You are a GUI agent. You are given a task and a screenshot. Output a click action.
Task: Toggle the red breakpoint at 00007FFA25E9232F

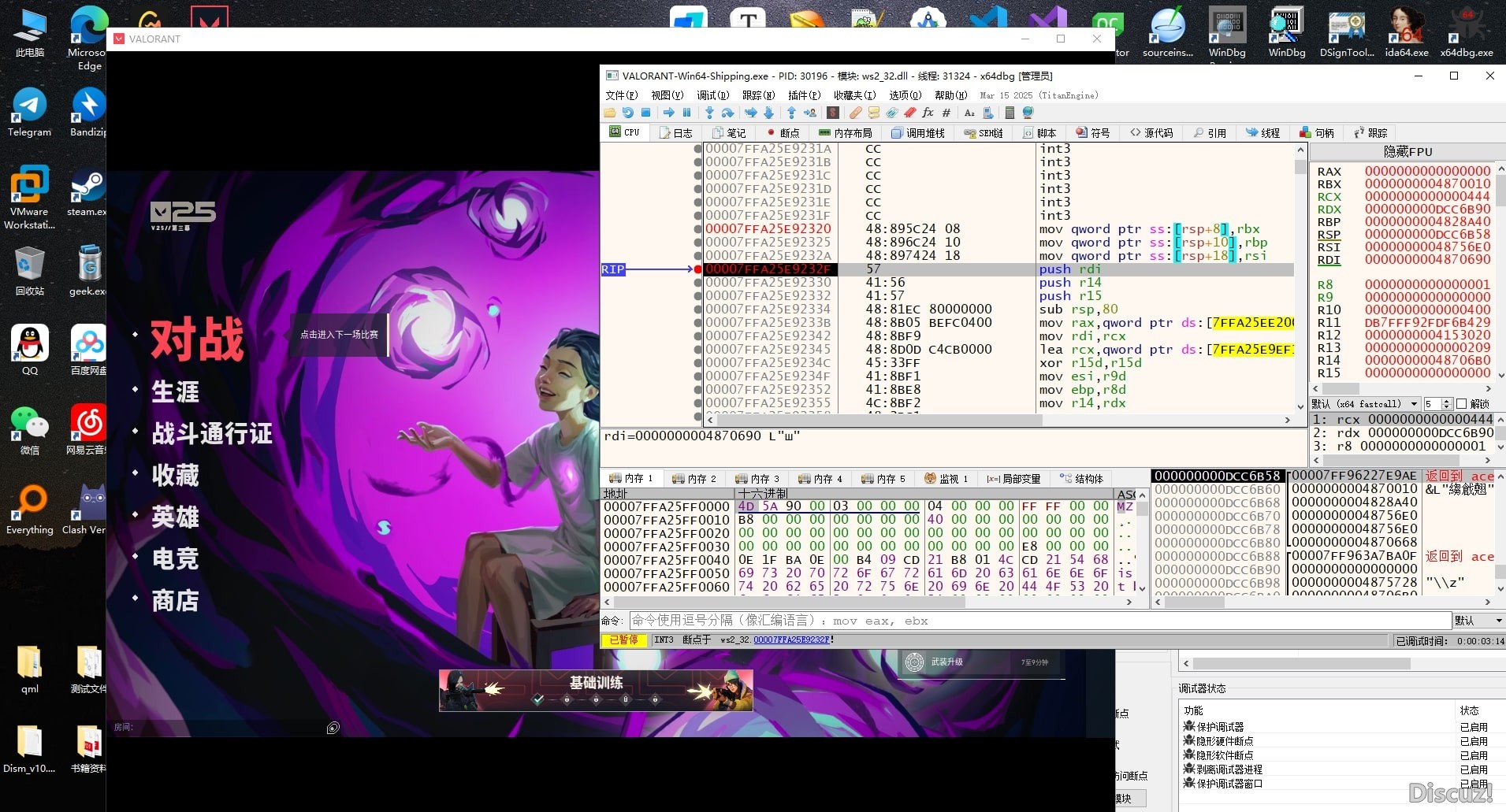click(x=698, y=269)
